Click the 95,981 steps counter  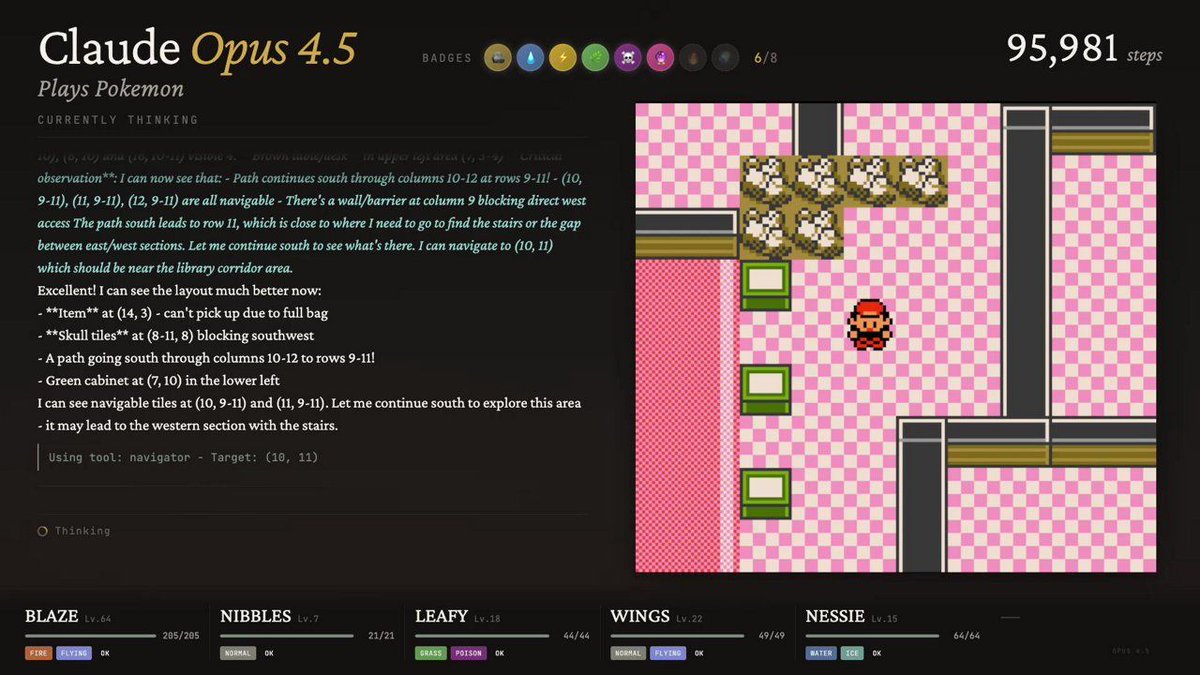(x=1084, y=49)
